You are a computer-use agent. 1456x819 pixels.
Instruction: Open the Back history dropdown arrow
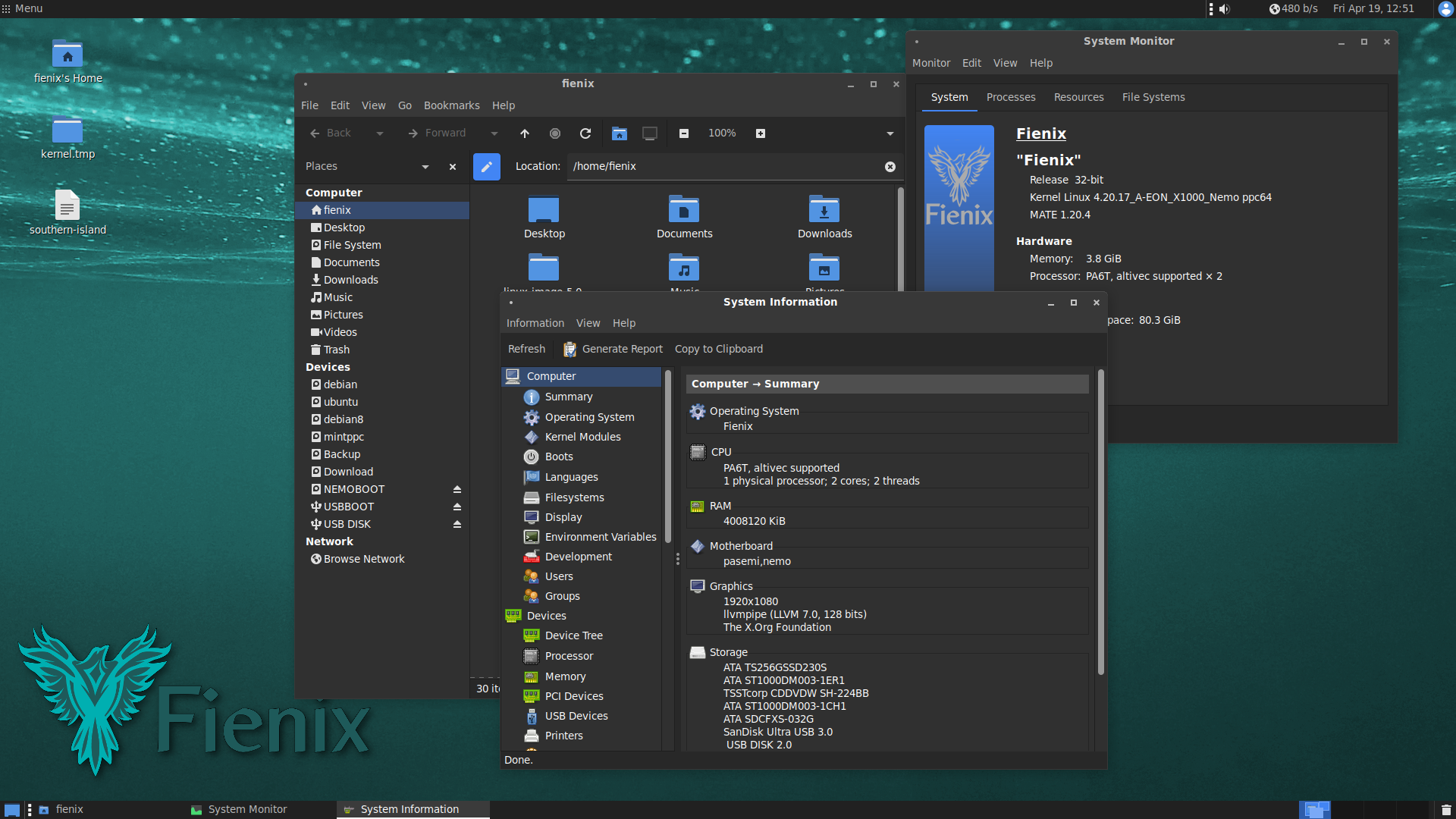(x=380, y=133)
